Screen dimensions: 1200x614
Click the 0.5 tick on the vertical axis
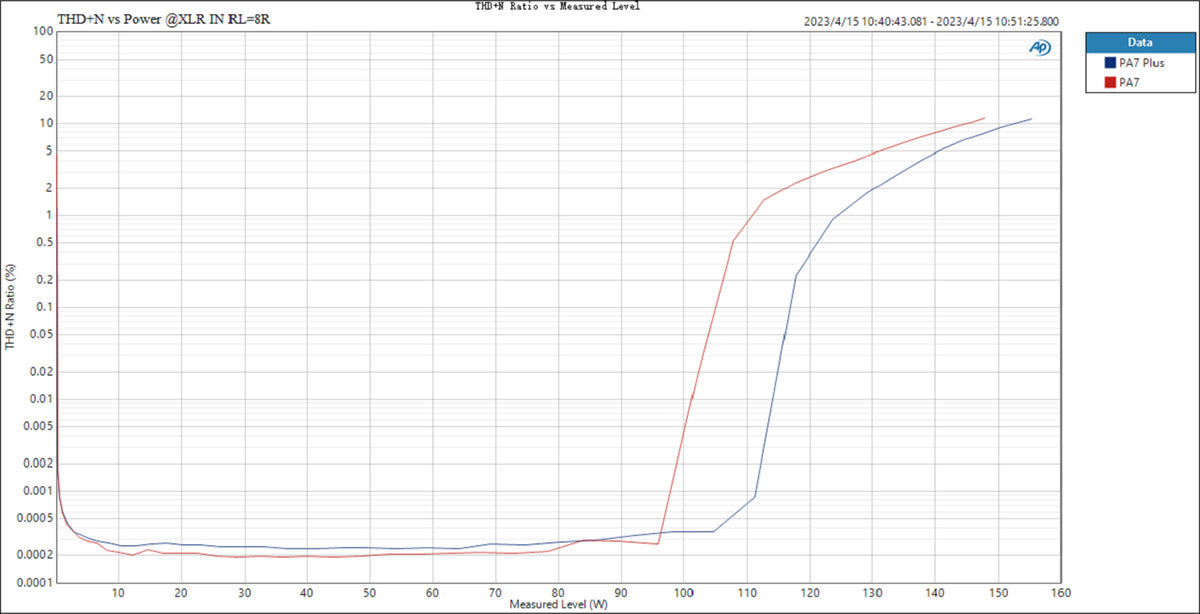point(45,243)
